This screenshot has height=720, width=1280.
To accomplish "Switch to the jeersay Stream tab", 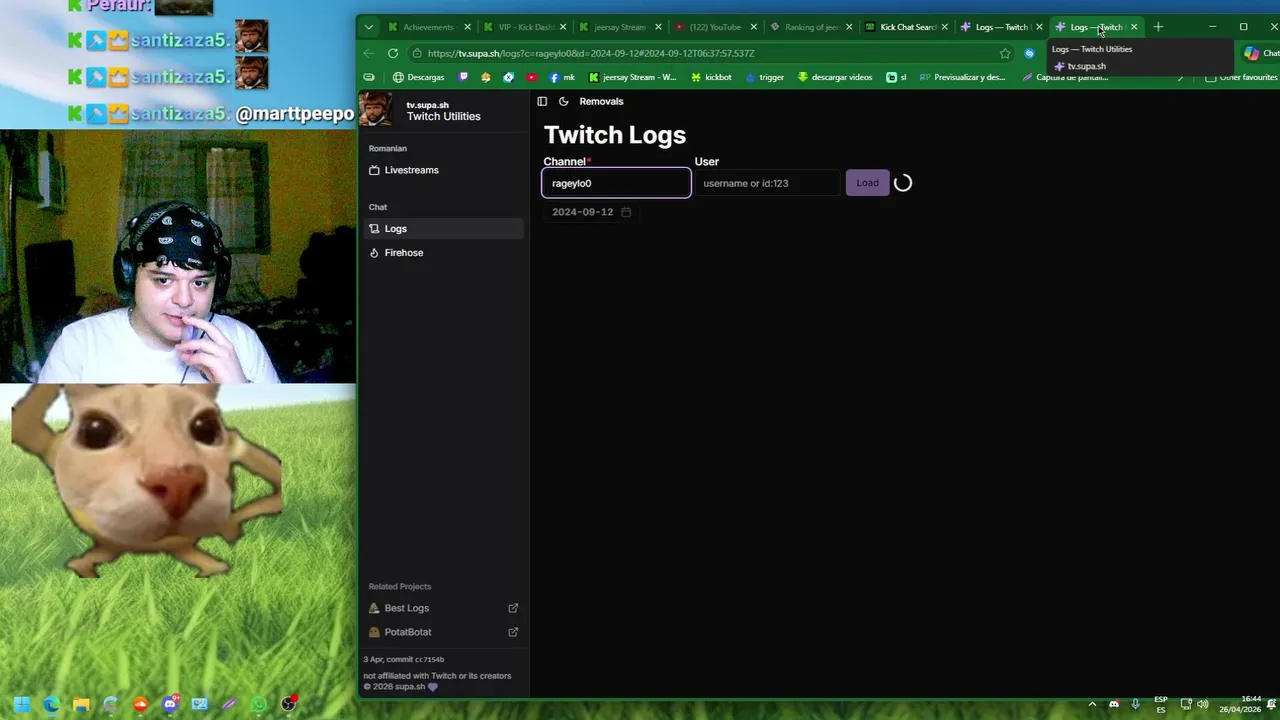I will 619,27.
